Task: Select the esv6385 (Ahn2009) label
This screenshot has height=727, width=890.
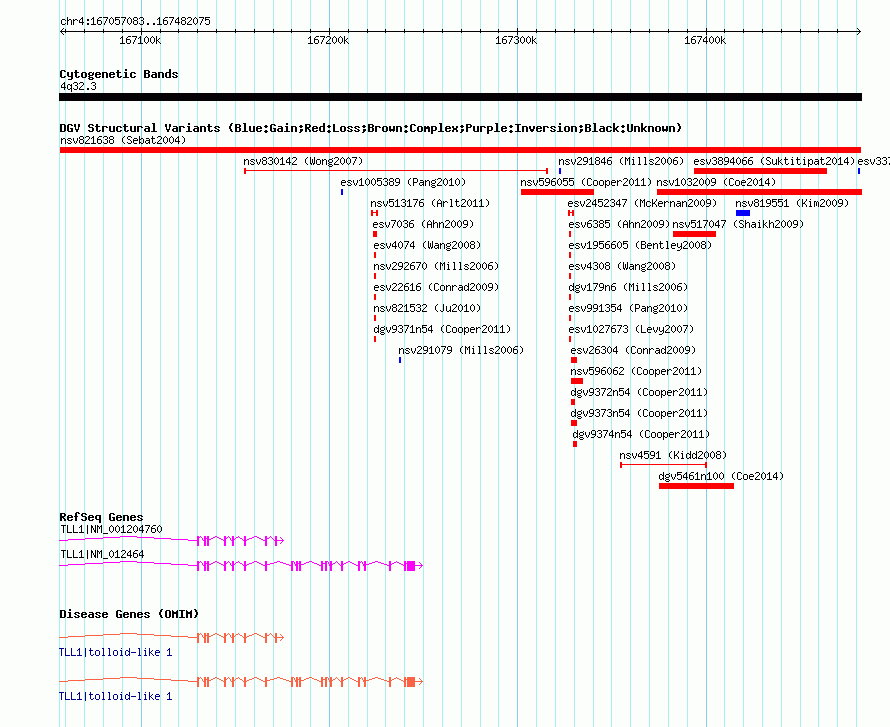Action: [619, 224]
